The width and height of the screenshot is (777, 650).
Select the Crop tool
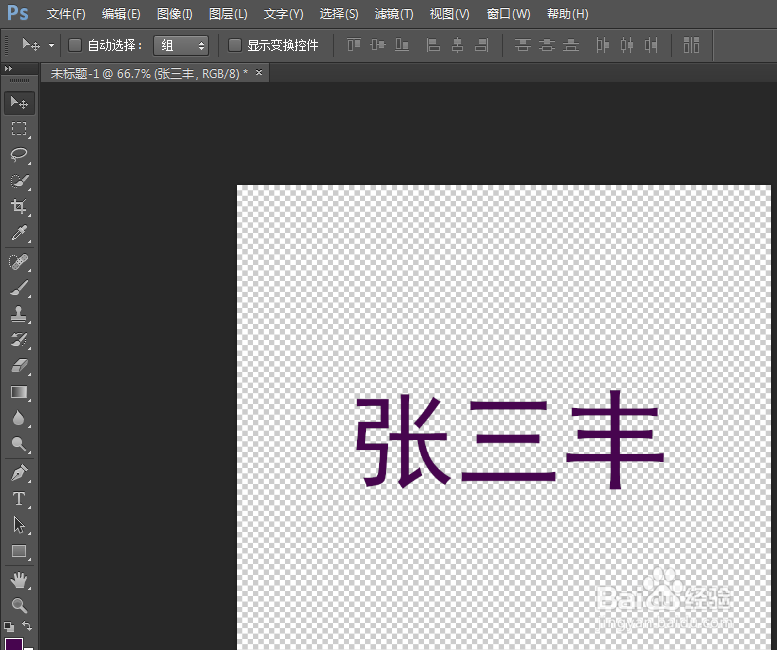tap(19, 206)
